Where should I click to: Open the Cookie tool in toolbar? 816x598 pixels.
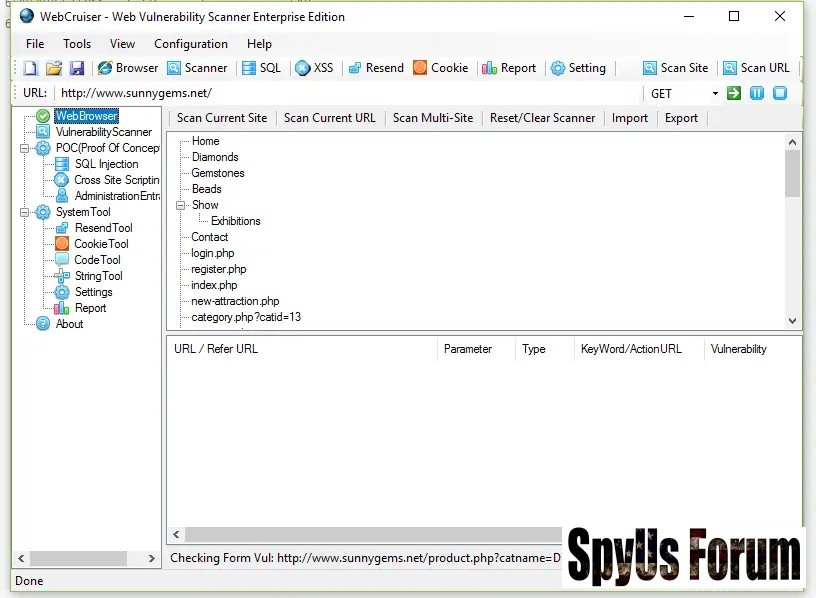click(440, 68)
